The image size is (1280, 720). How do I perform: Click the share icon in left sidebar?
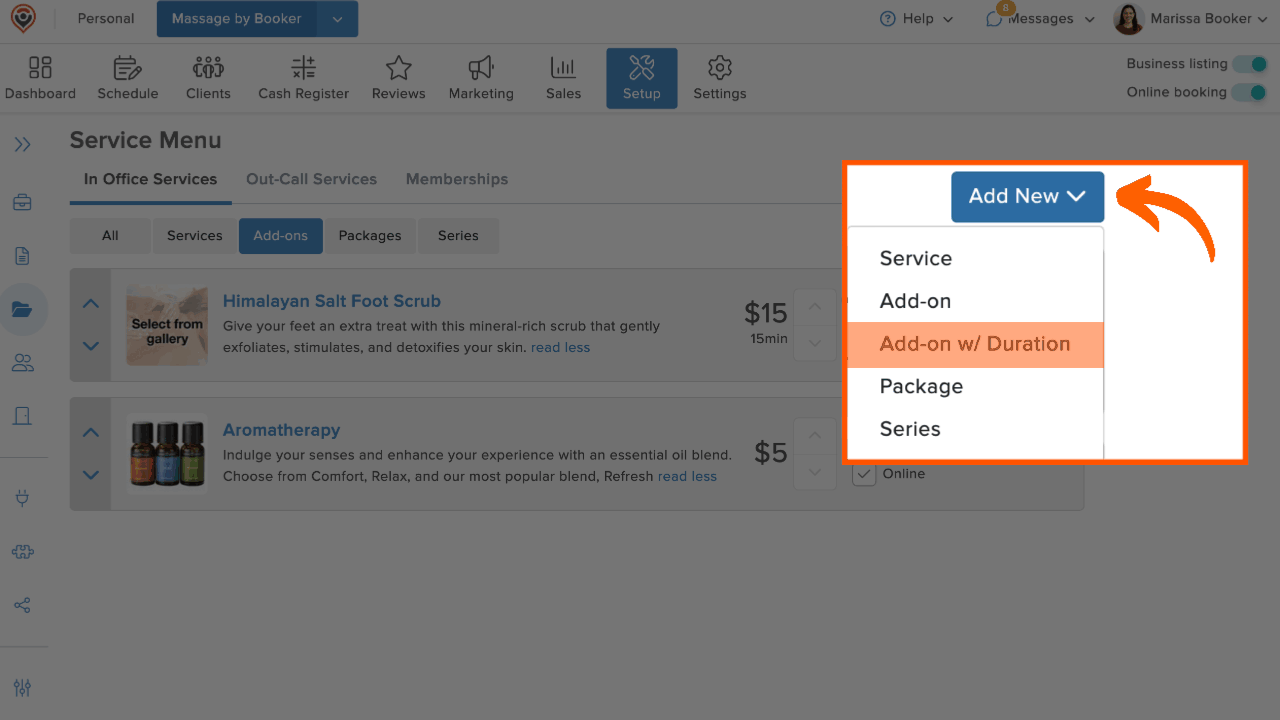coord(22,605)
